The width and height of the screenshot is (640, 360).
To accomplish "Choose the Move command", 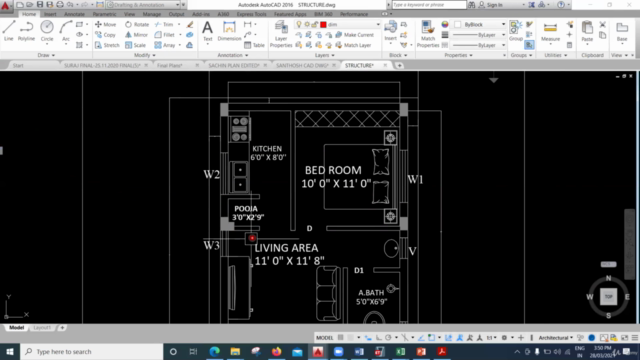I will pyautogui.click(x=106, y=24).
